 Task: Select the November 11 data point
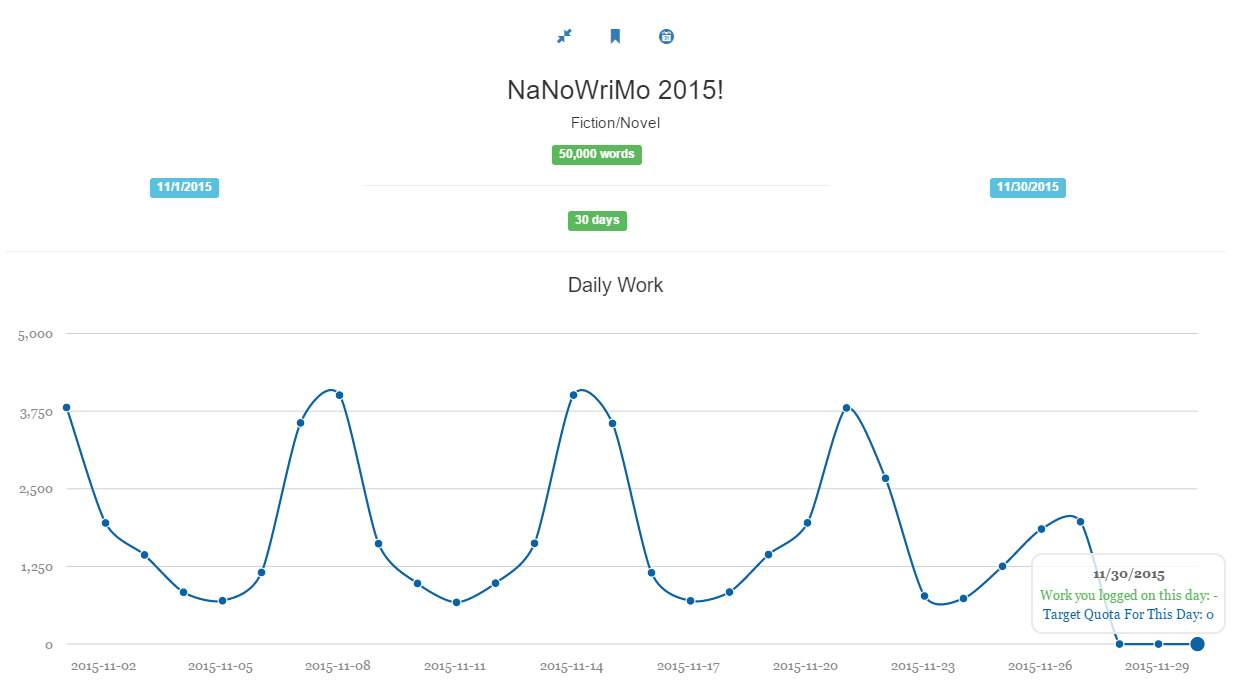pyautogui.click(x=456, y=602)
